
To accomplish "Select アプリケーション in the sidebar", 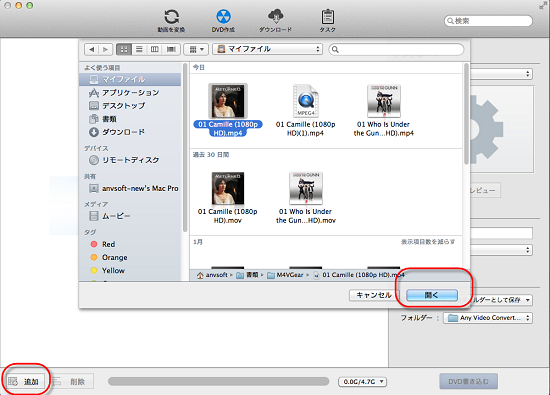I will pyautogui.click(x=130, y=93).
